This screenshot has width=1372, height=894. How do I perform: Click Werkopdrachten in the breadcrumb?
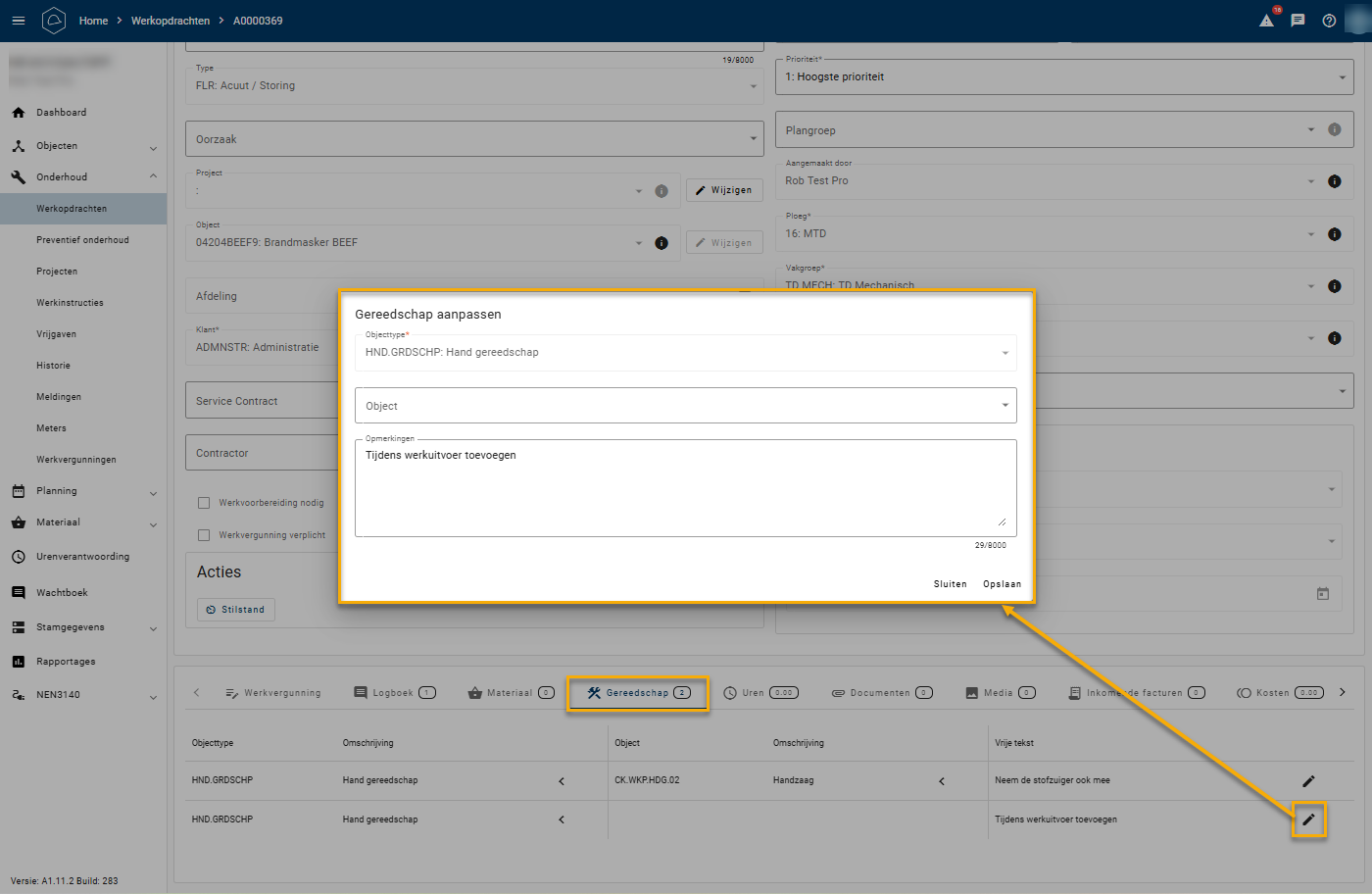tap(171, 21)
